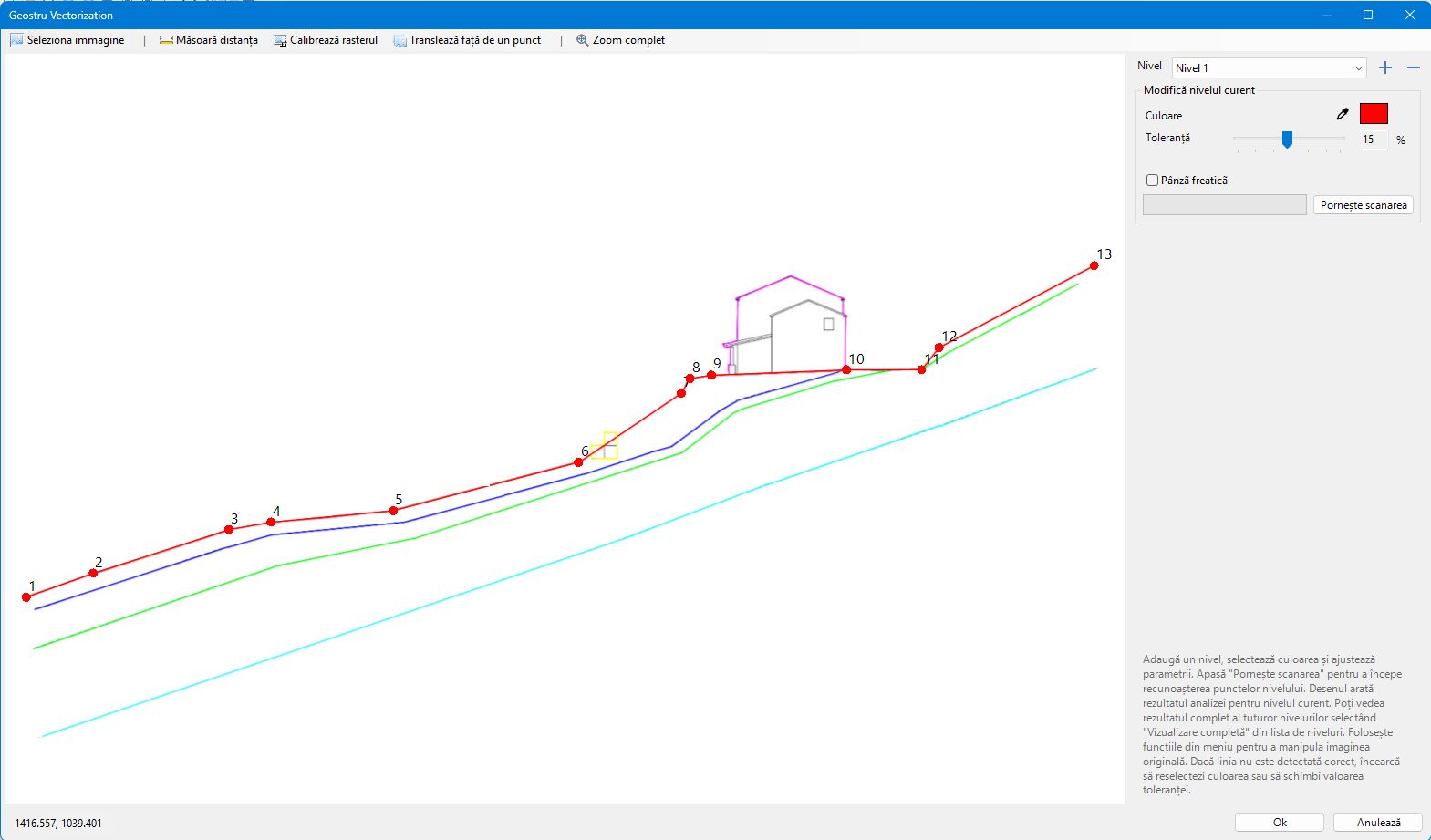Viewport: 1431px width, 840px height.
Task: Enable the Pânză freatică checkbox
Action: click(x=1153, y=181)
